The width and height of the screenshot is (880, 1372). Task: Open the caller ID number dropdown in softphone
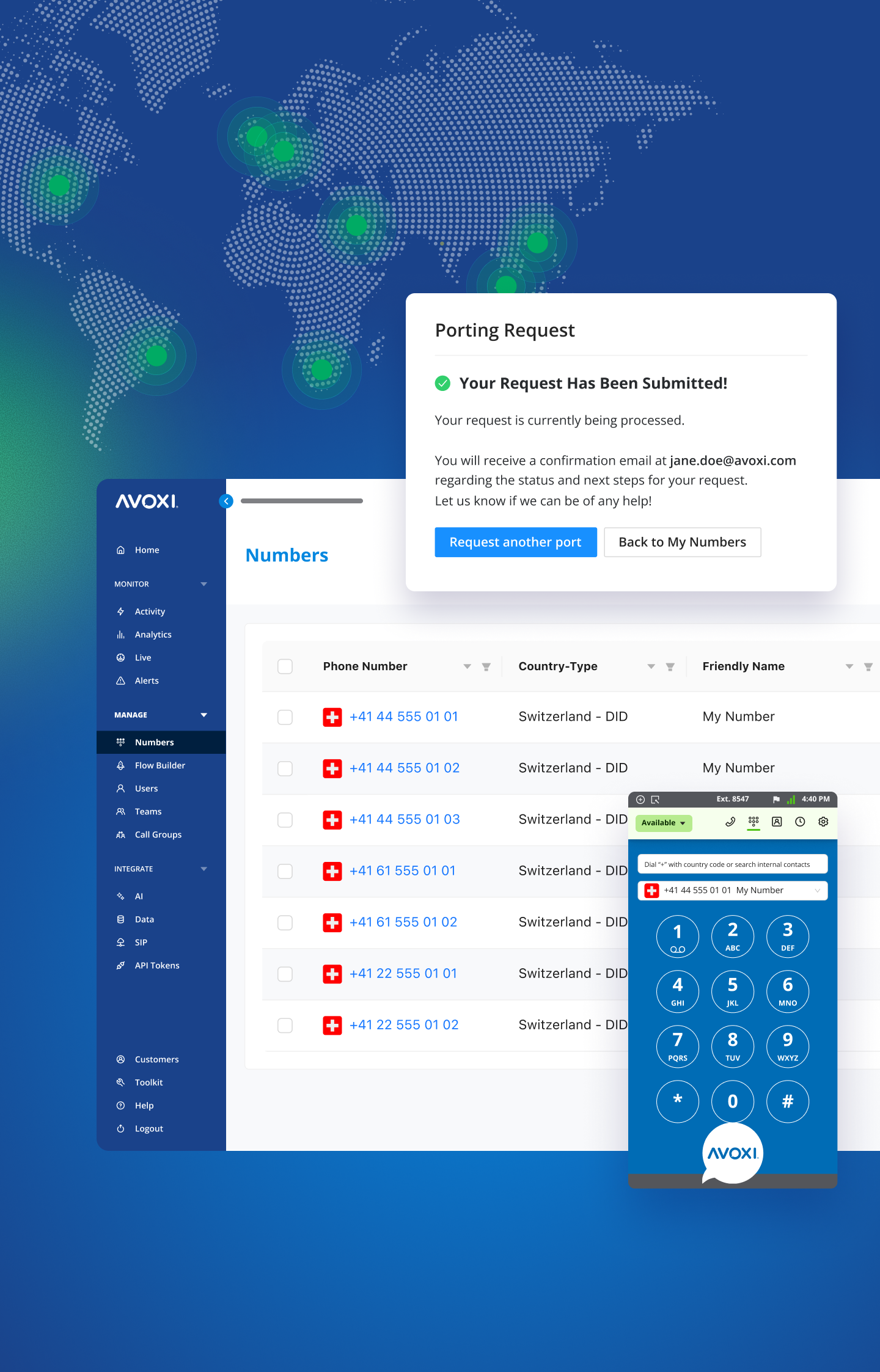732,891
